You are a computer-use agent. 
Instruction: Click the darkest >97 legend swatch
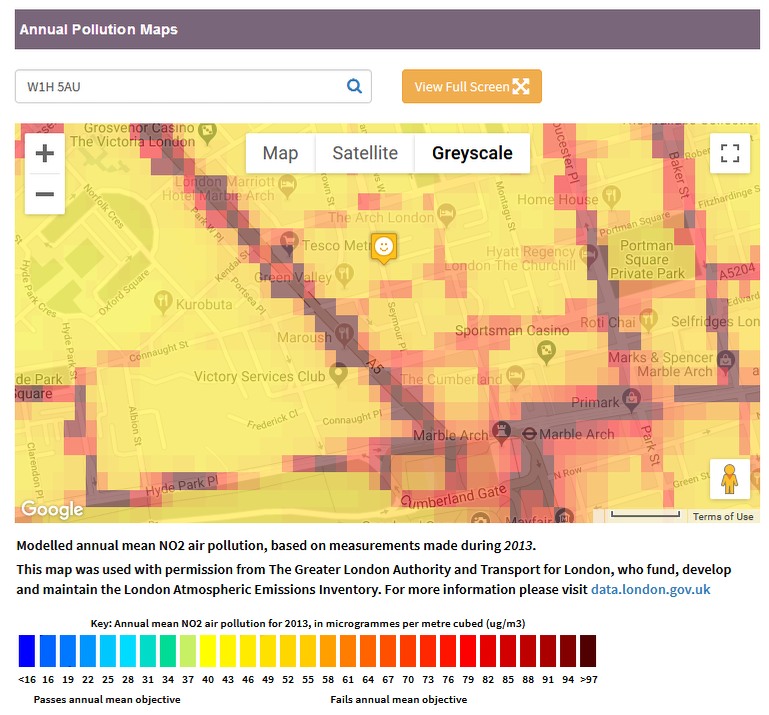(x=588, y=651)
